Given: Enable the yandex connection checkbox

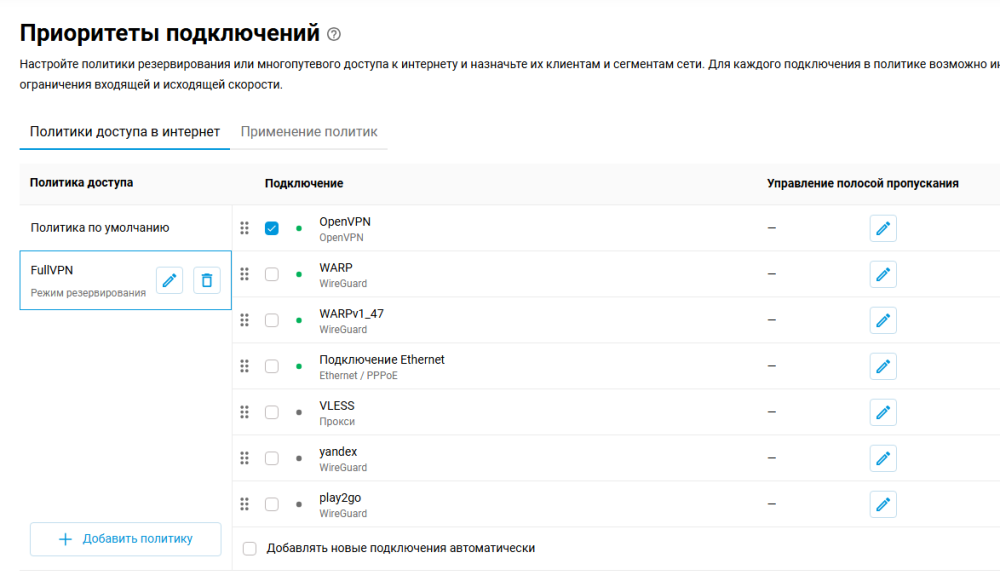Looking at the screenshot, I should click(272, 458).
